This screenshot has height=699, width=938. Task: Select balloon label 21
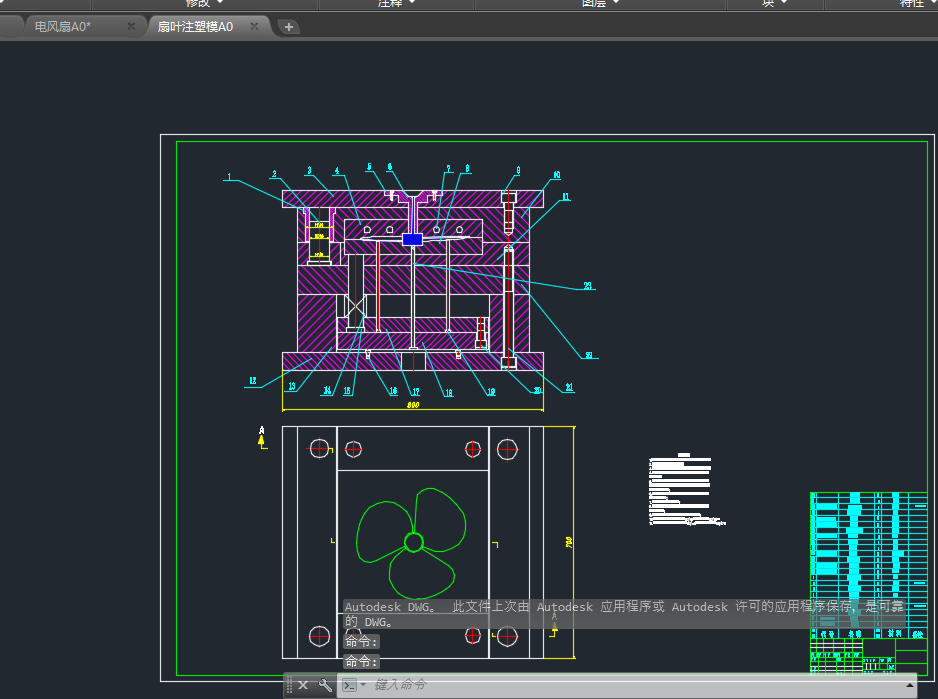click(x=569, y=387)
